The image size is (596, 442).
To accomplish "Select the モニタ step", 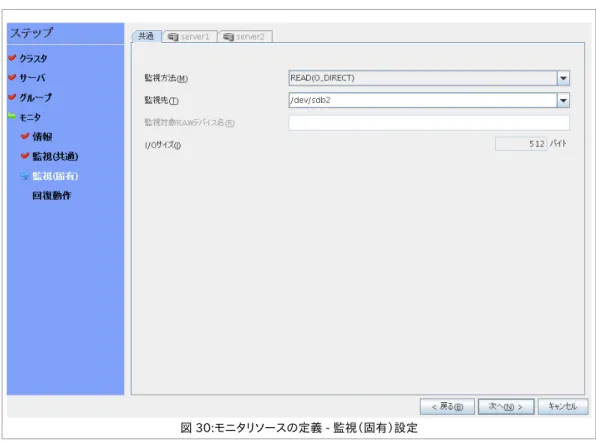I will point(30,117).
